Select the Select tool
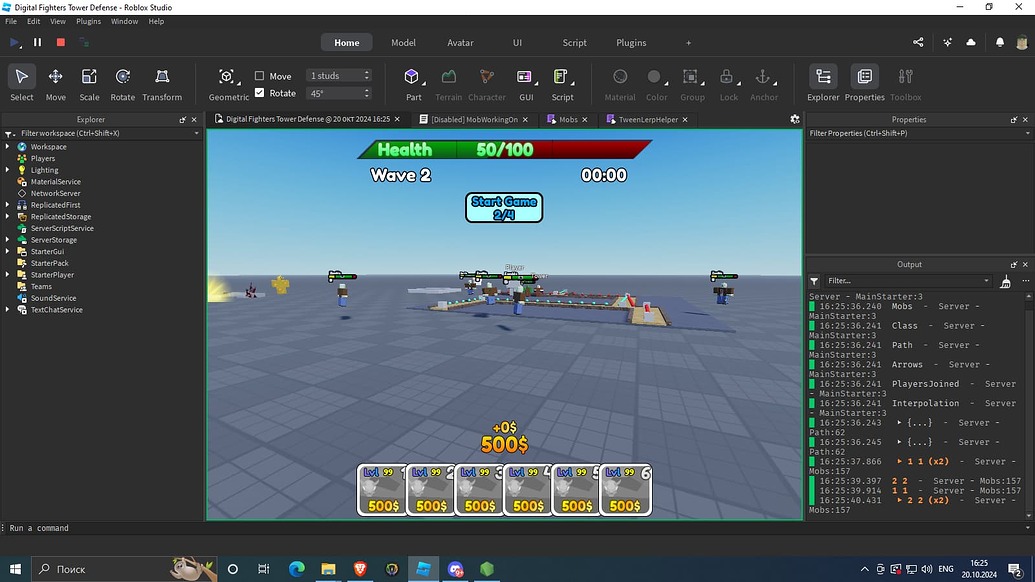This screenshot has width=1035, height=582. tap(21, 84)
